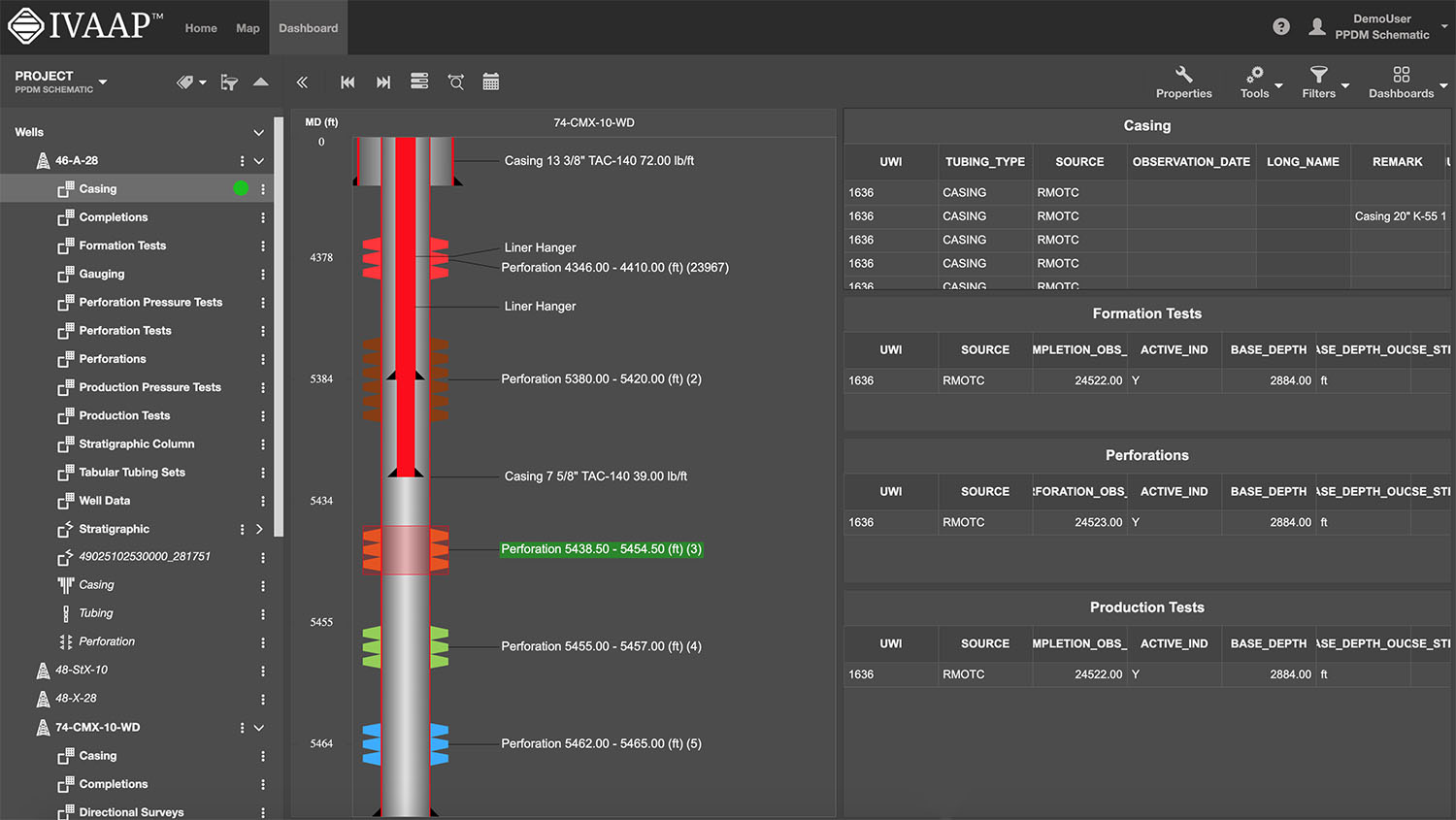Go to the Home tab

[201, 28]
